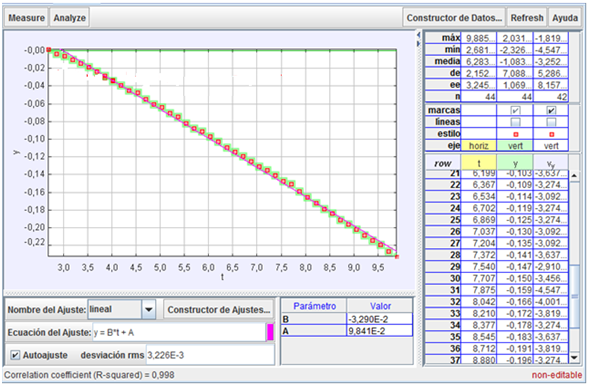Open the Nombre del Ajuste dropdown arrow
This screenshot has height=387, width=590.
[149, 310]
